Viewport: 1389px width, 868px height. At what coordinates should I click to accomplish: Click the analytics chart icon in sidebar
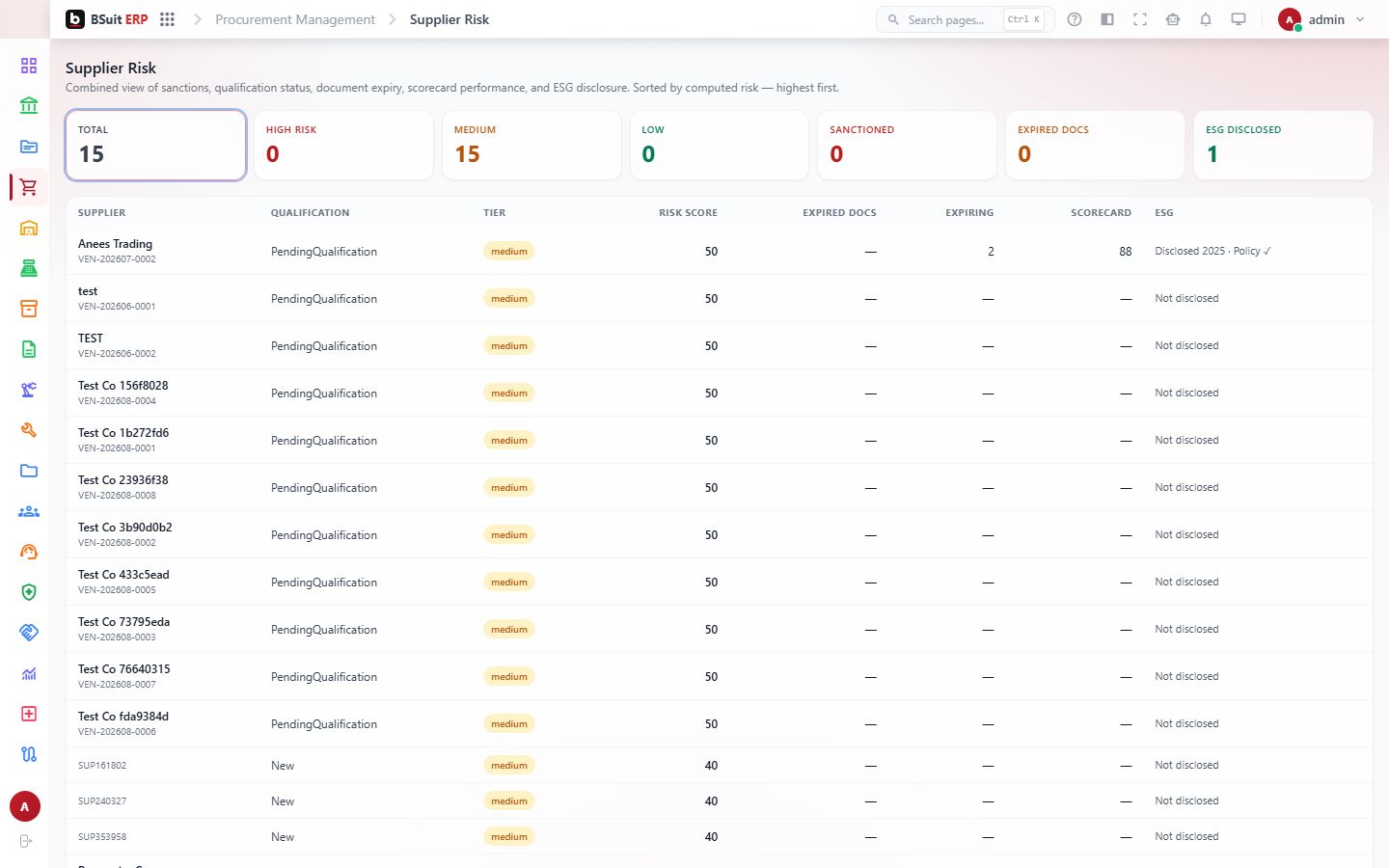(29, 673)
